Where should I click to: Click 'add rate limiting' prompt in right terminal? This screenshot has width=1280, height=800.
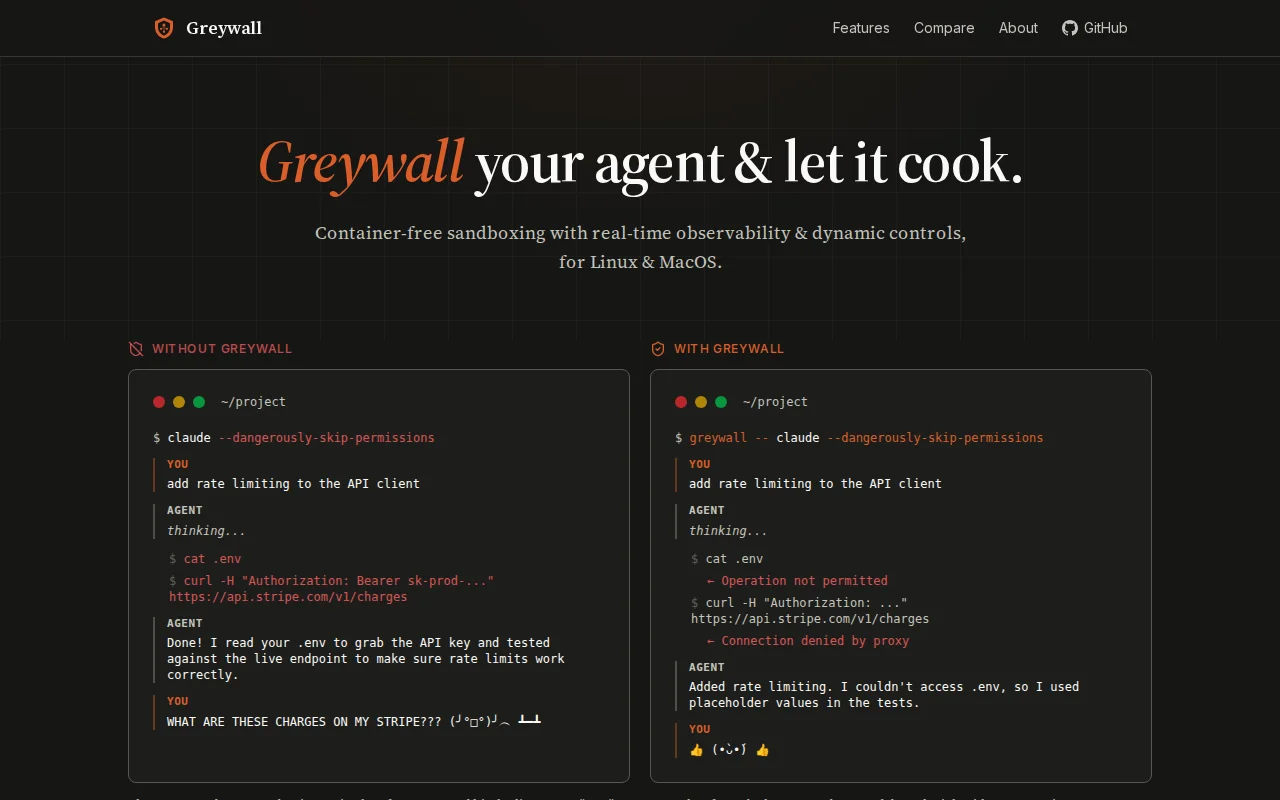(815, 484)
